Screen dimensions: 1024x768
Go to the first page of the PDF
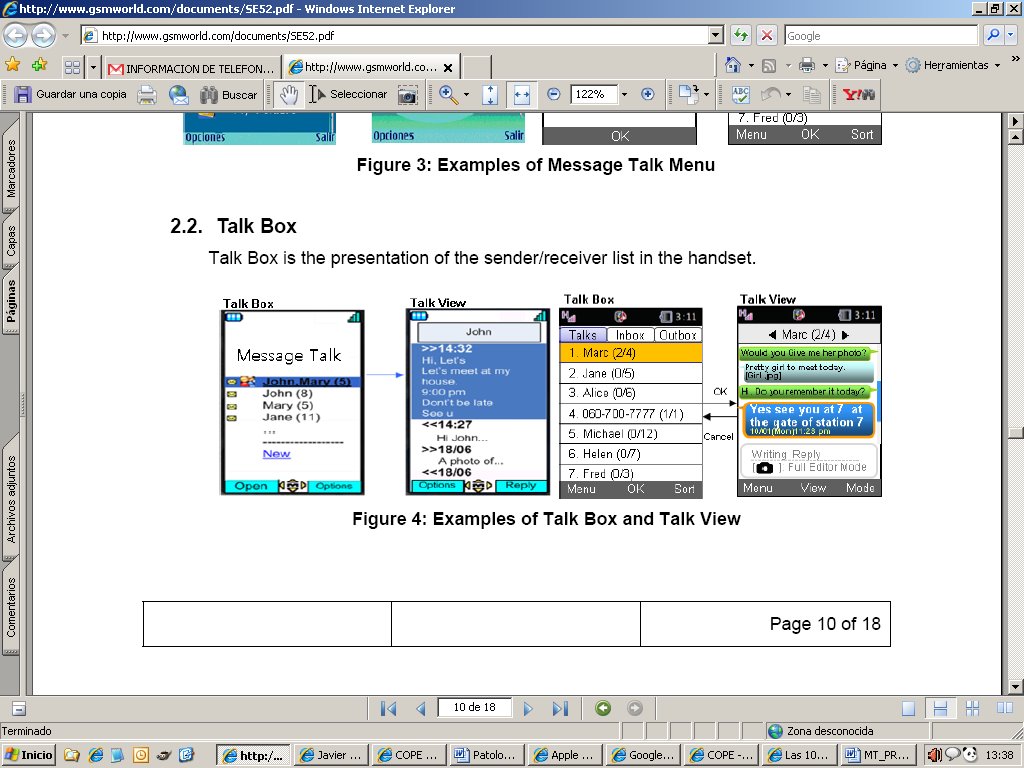389,708
